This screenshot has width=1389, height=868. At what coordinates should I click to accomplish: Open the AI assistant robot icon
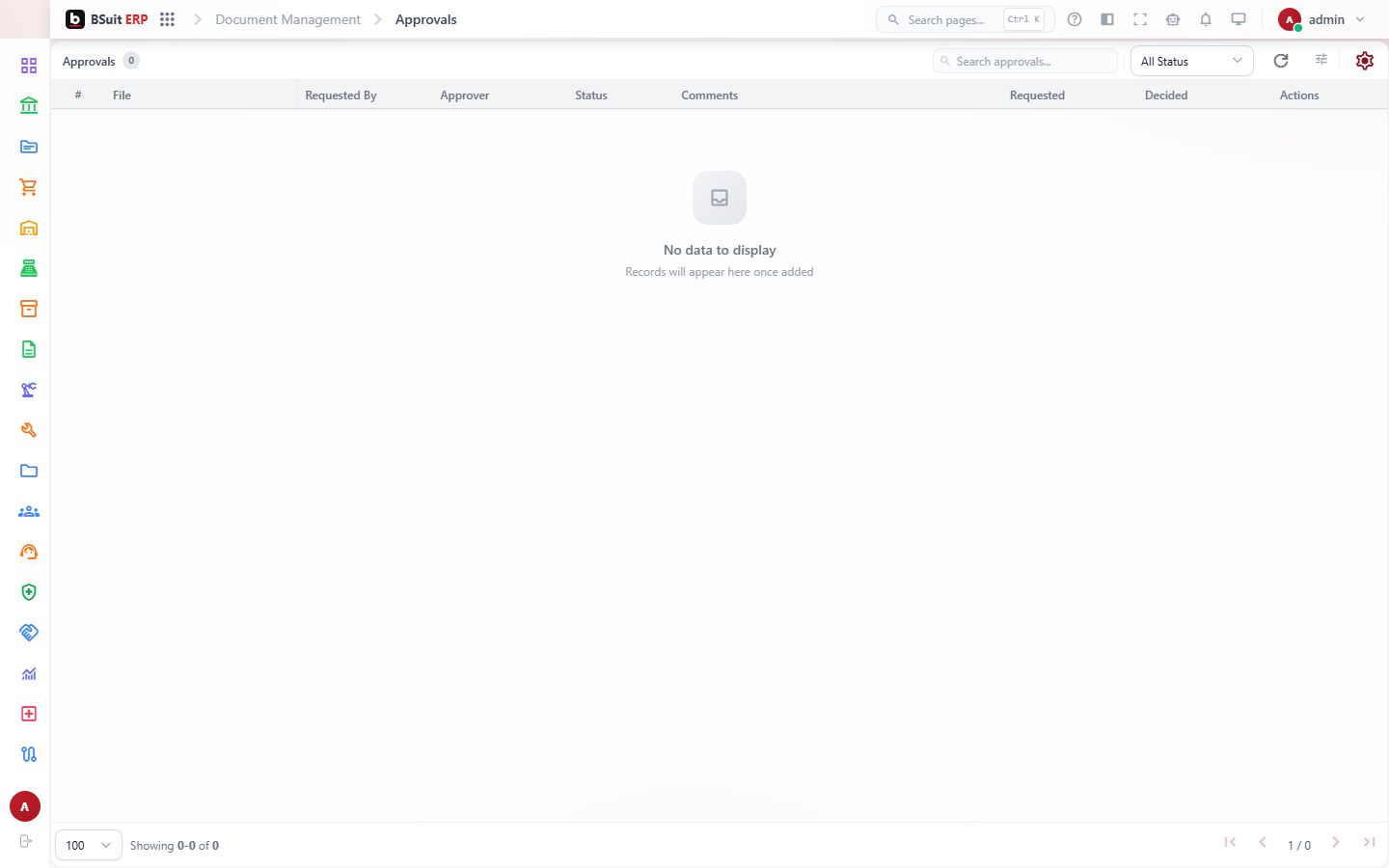(1173, 19)
